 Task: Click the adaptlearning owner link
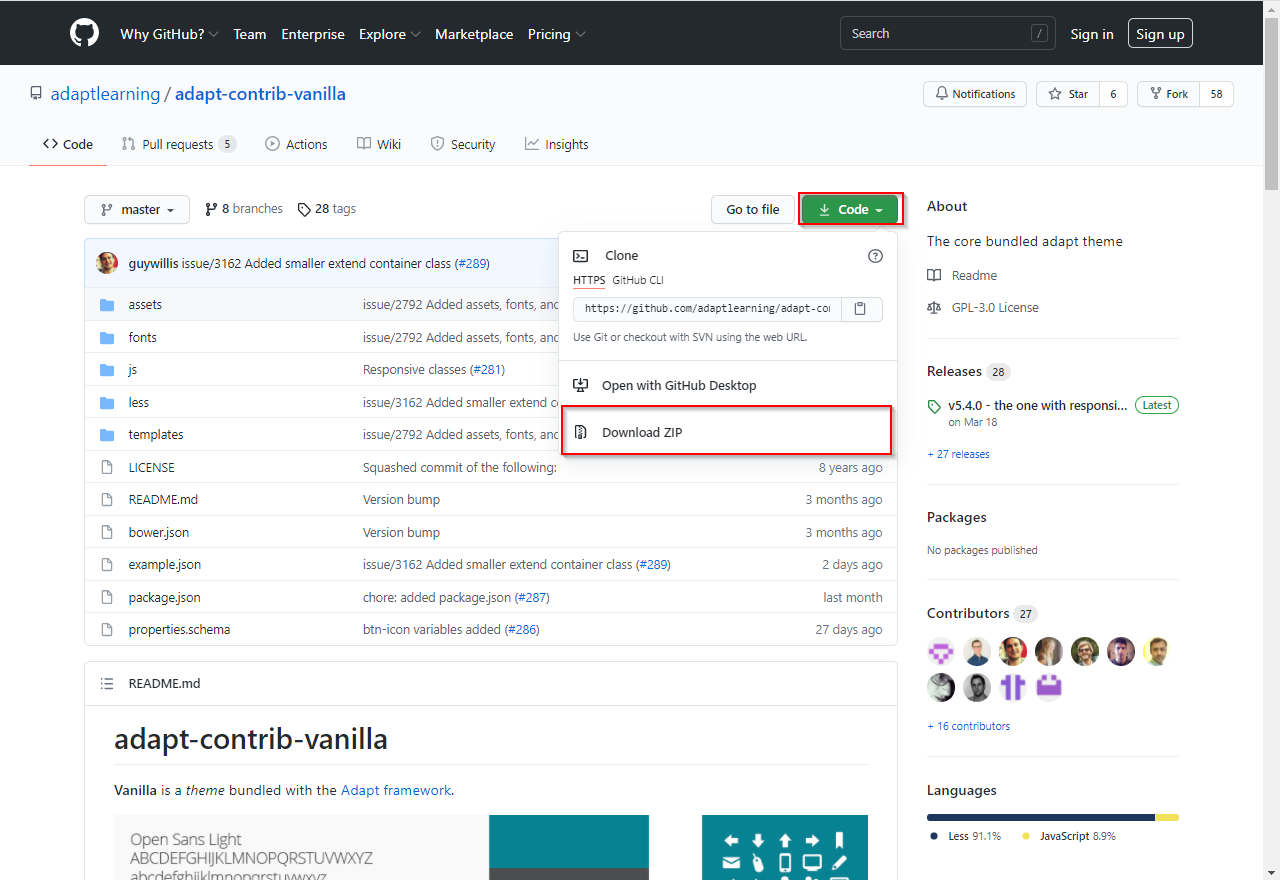pos(106,94)
